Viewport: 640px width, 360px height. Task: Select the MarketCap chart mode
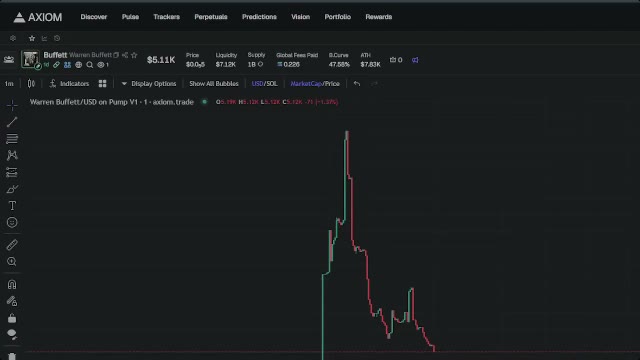[x=306, y=84]
